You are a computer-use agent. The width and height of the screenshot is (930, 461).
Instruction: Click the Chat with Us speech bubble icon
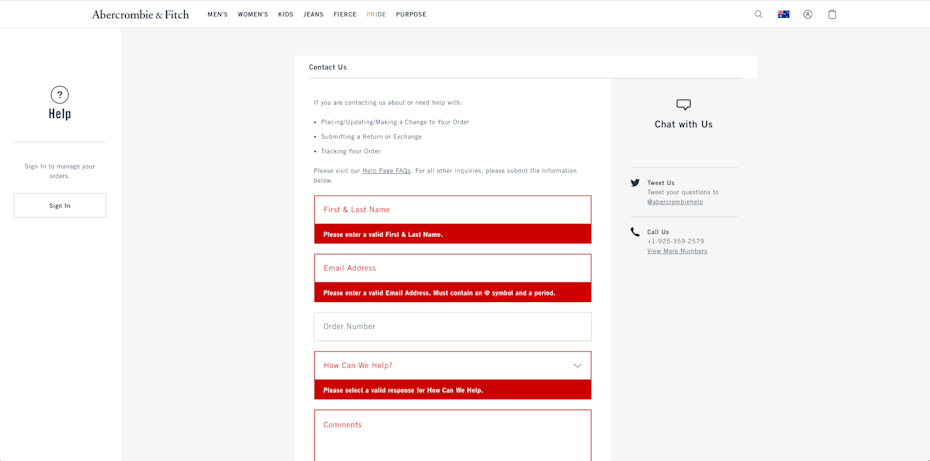click(683, 105)
